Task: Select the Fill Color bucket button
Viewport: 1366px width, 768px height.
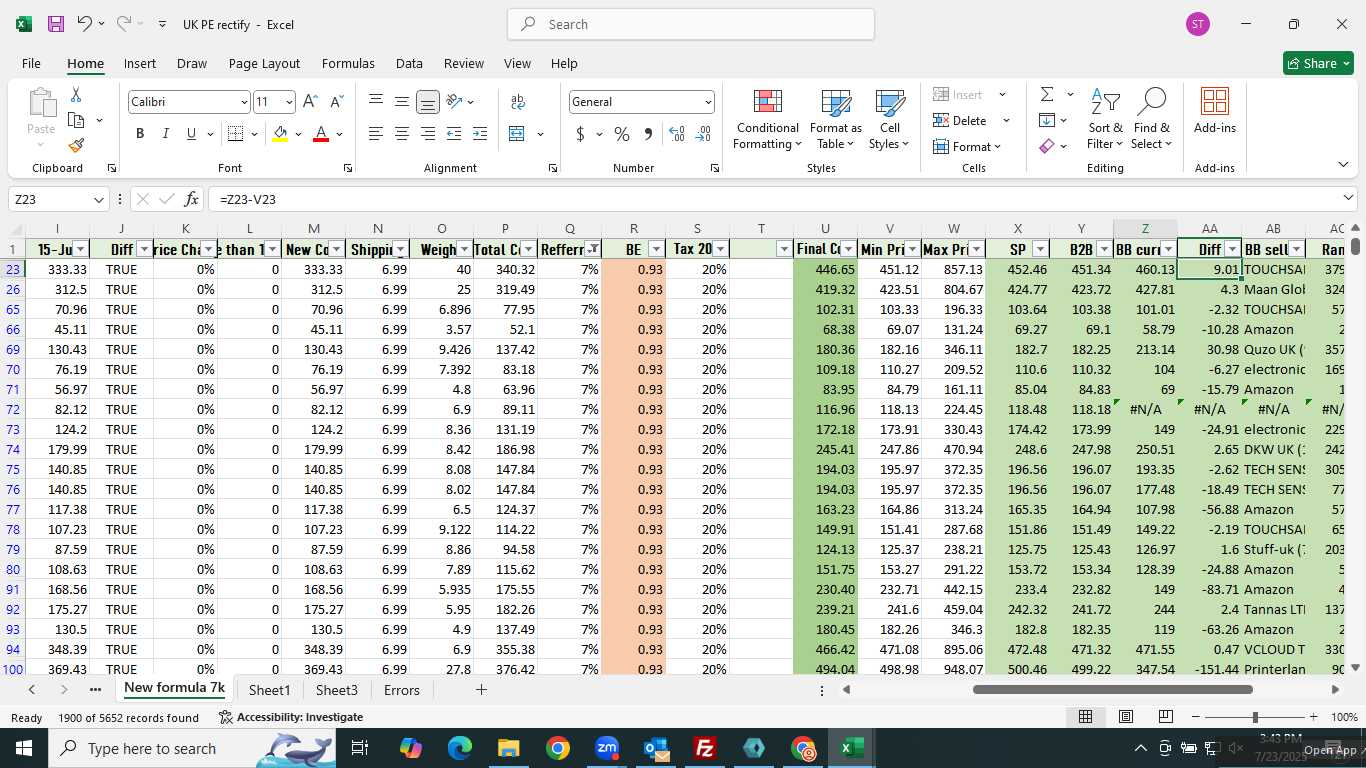Action: 280,133
